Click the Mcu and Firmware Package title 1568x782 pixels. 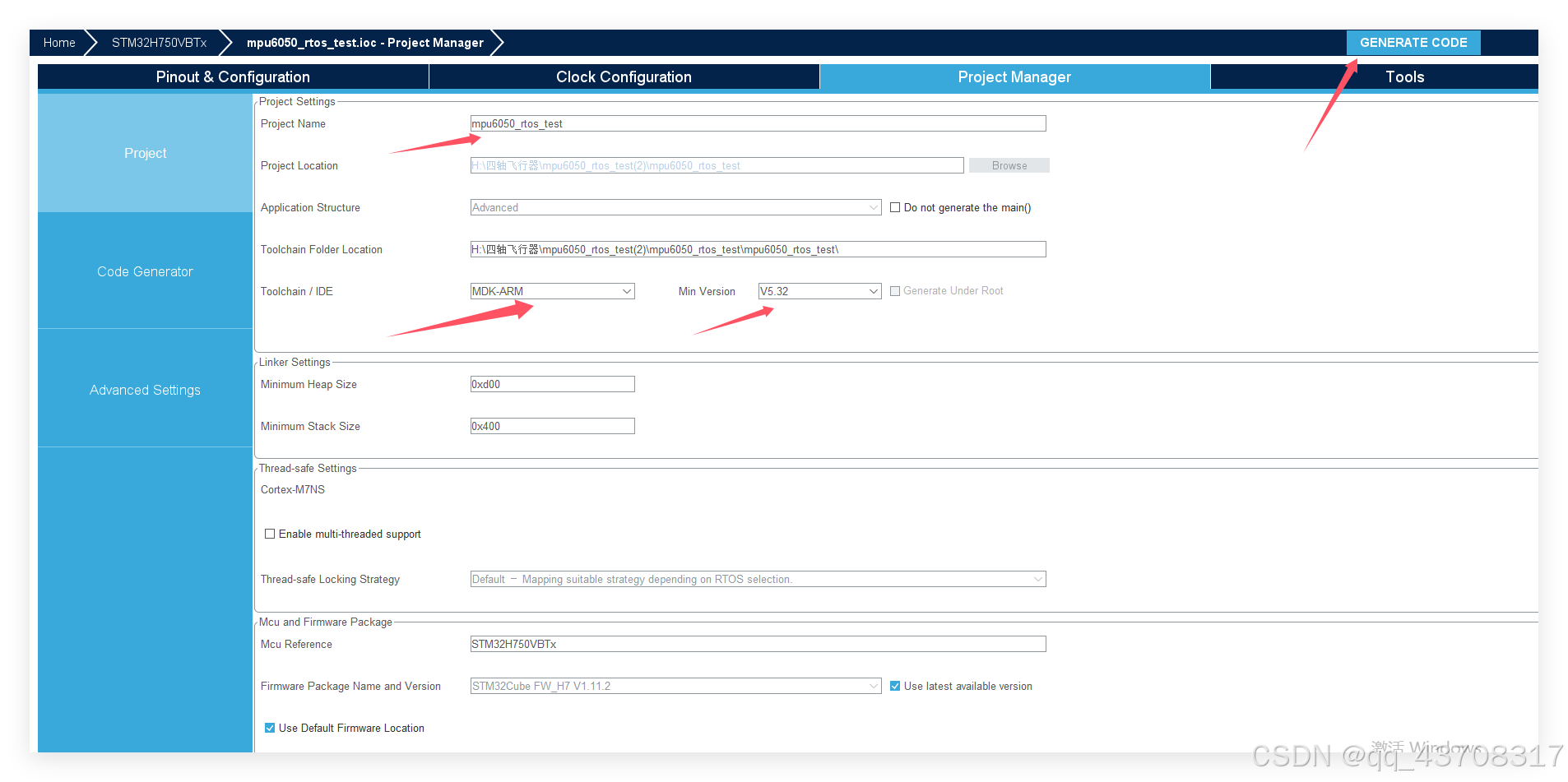coord(326,622)
